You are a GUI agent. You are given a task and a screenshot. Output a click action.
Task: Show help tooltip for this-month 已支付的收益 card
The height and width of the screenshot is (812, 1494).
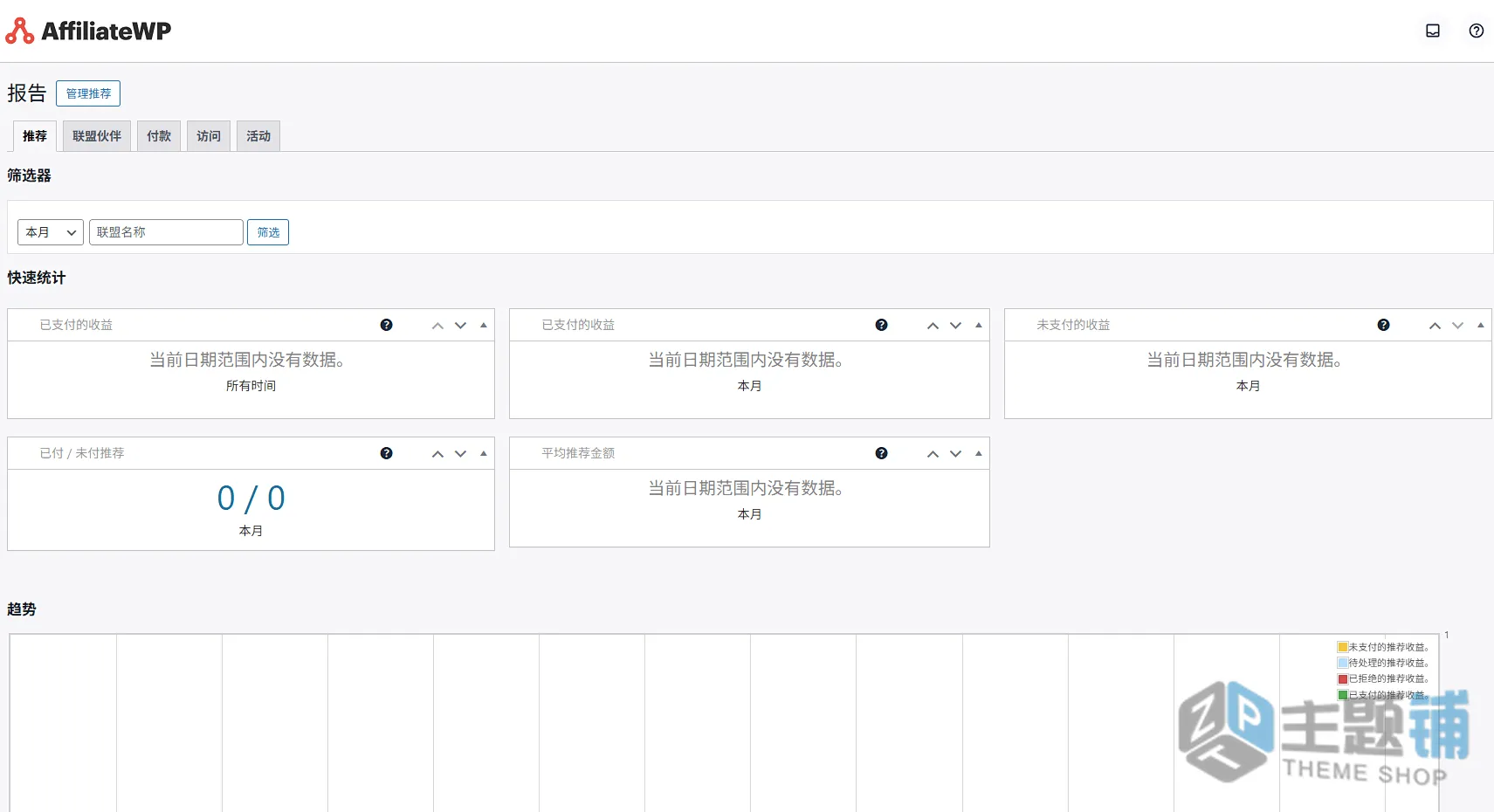[881, 325]
